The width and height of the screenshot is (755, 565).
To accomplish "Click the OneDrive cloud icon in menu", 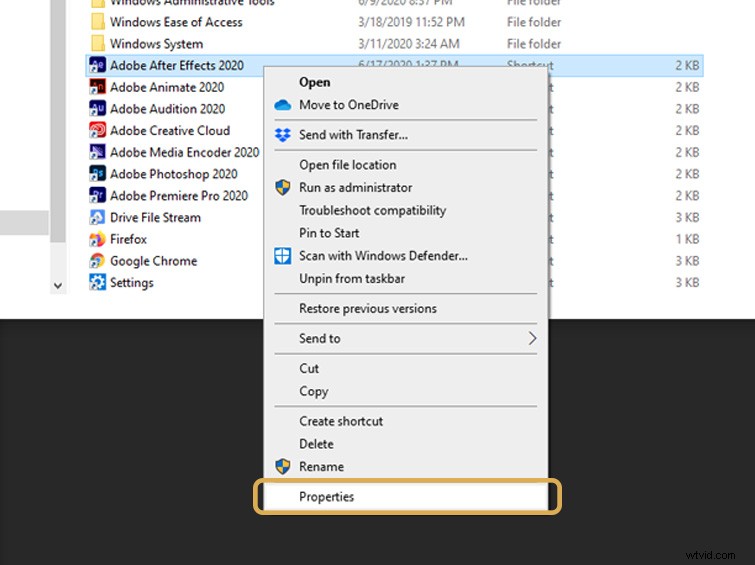I will click(283, 105).
